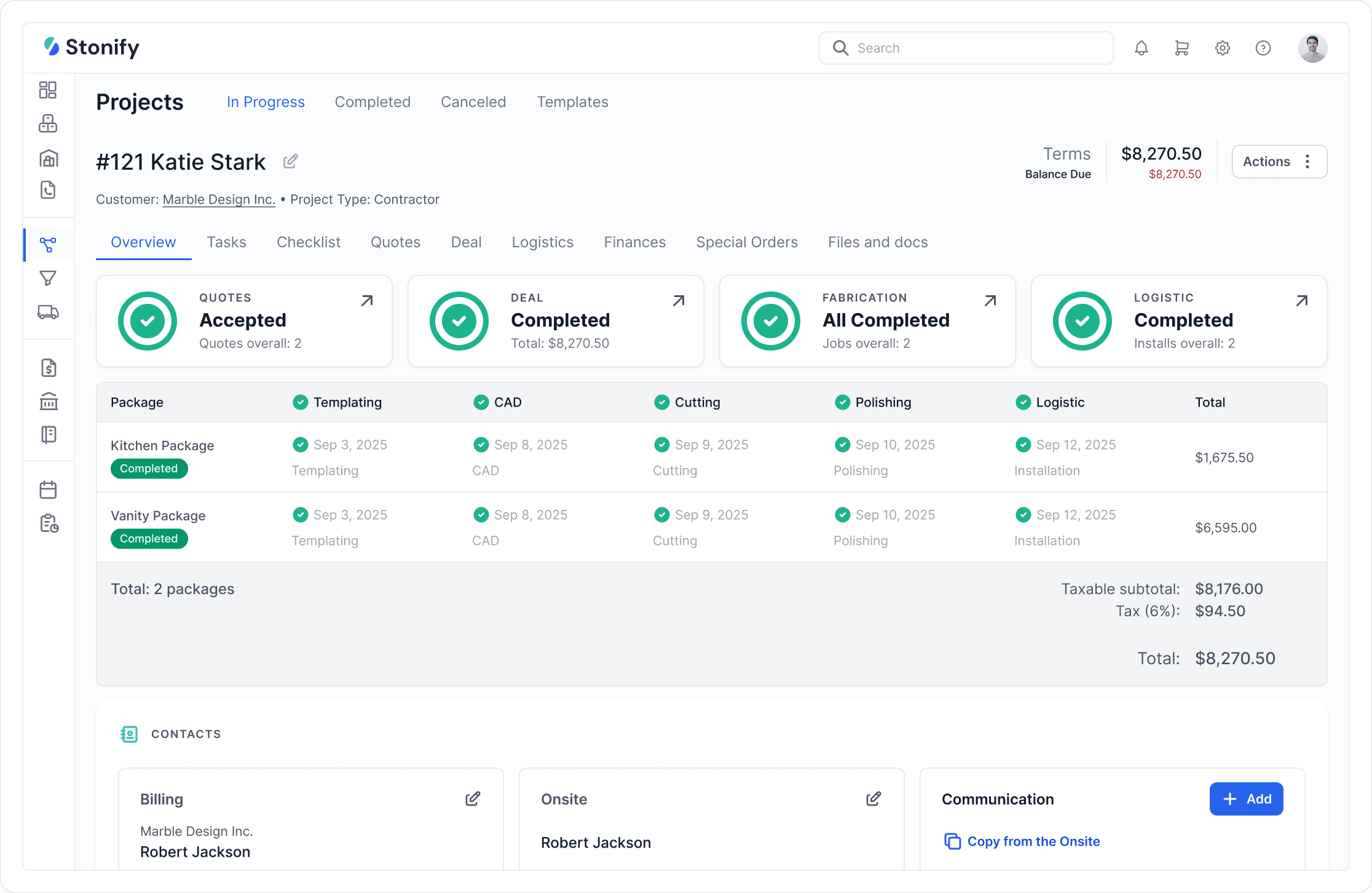
Task: Open Fabrication card arrow link
Action: tap(990, 300)
